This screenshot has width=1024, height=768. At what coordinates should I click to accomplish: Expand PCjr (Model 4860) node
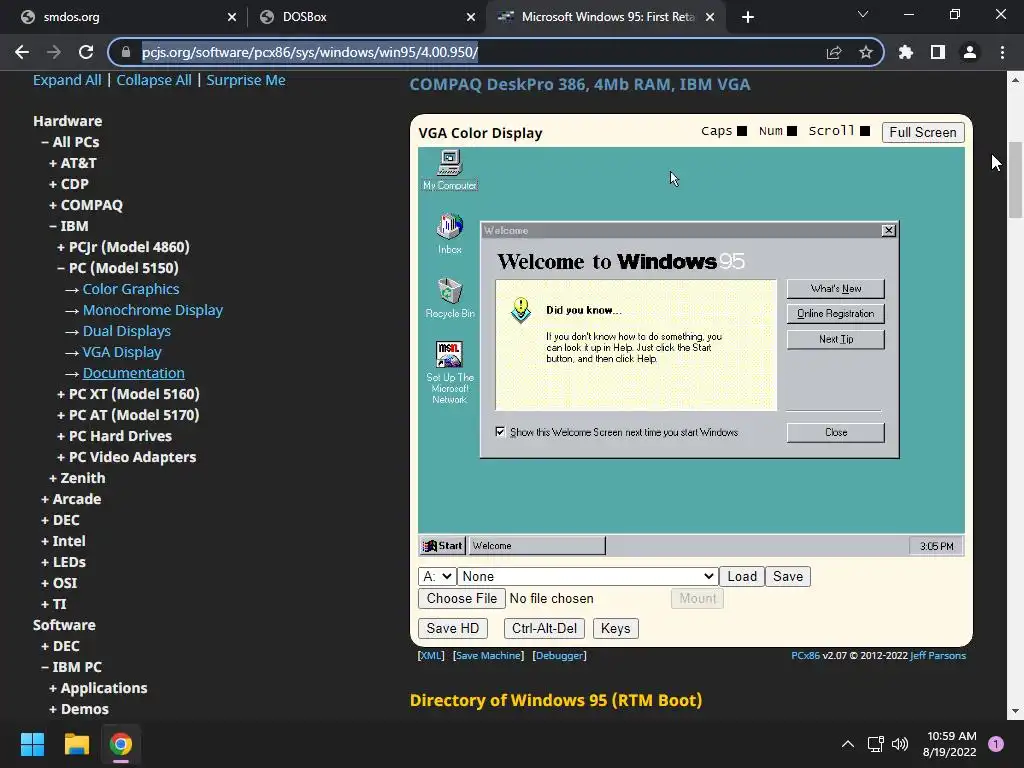123,247
